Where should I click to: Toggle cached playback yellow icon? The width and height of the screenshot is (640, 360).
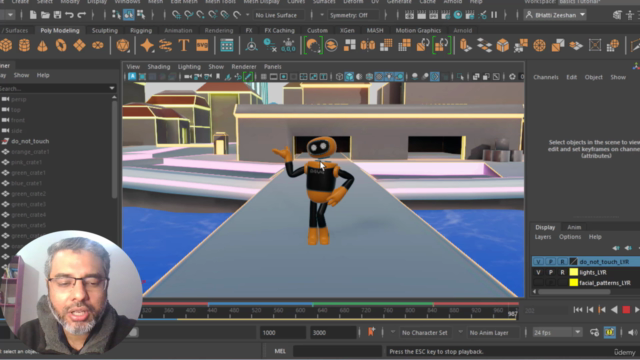(x=609, y=332)
